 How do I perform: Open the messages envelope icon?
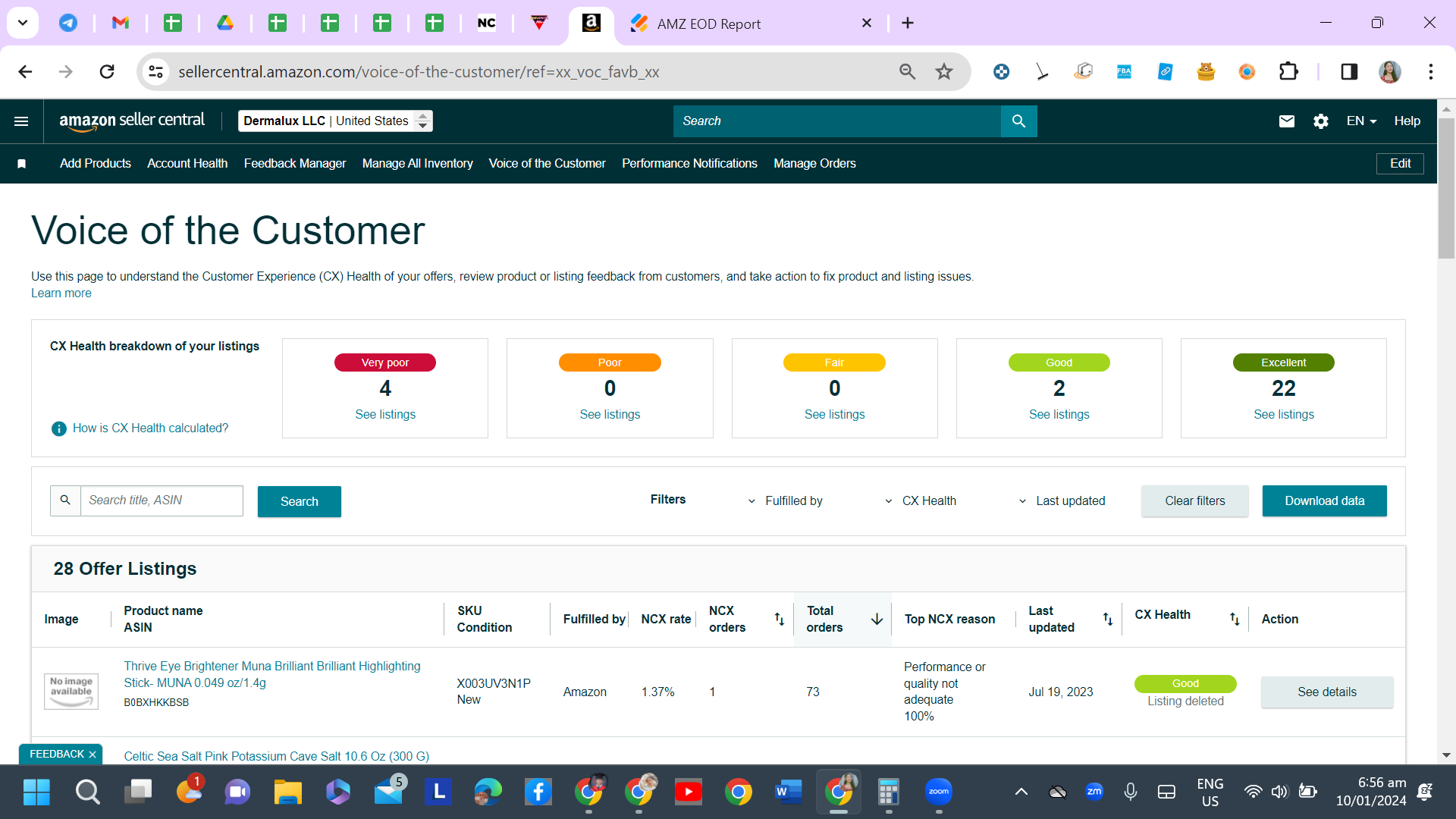[x=1287, y=121]
